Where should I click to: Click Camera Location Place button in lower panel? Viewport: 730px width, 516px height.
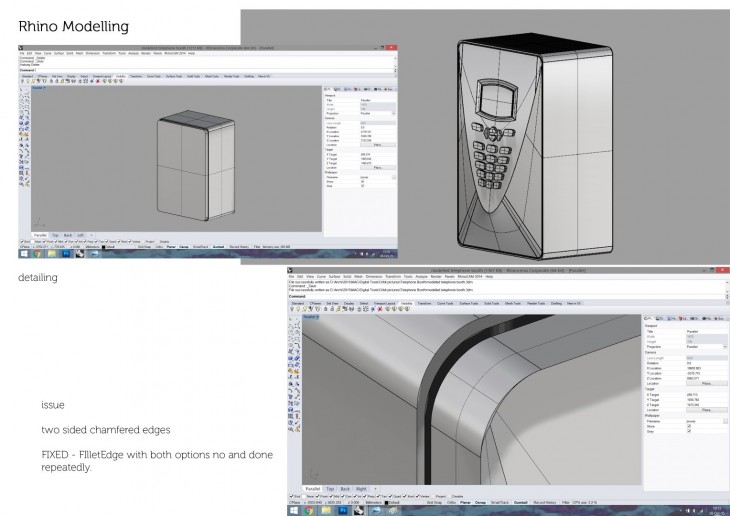click(706, 383)
